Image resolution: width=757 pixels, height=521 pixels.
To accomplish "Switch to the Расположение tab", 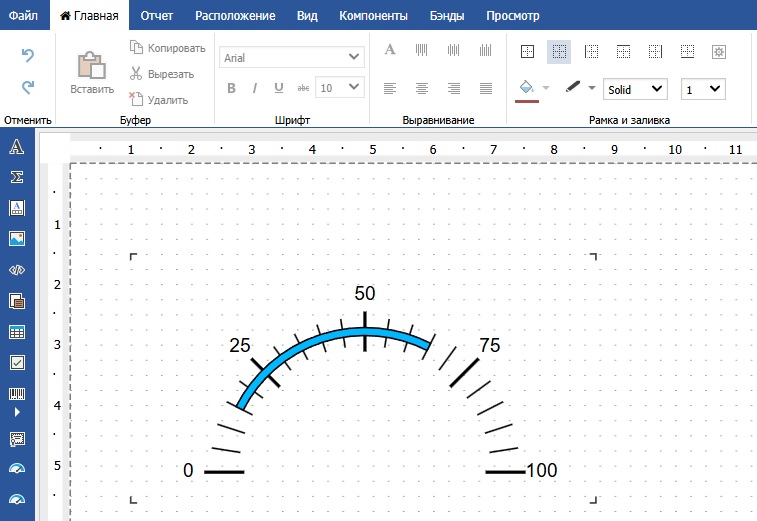I will coord(235,16).
